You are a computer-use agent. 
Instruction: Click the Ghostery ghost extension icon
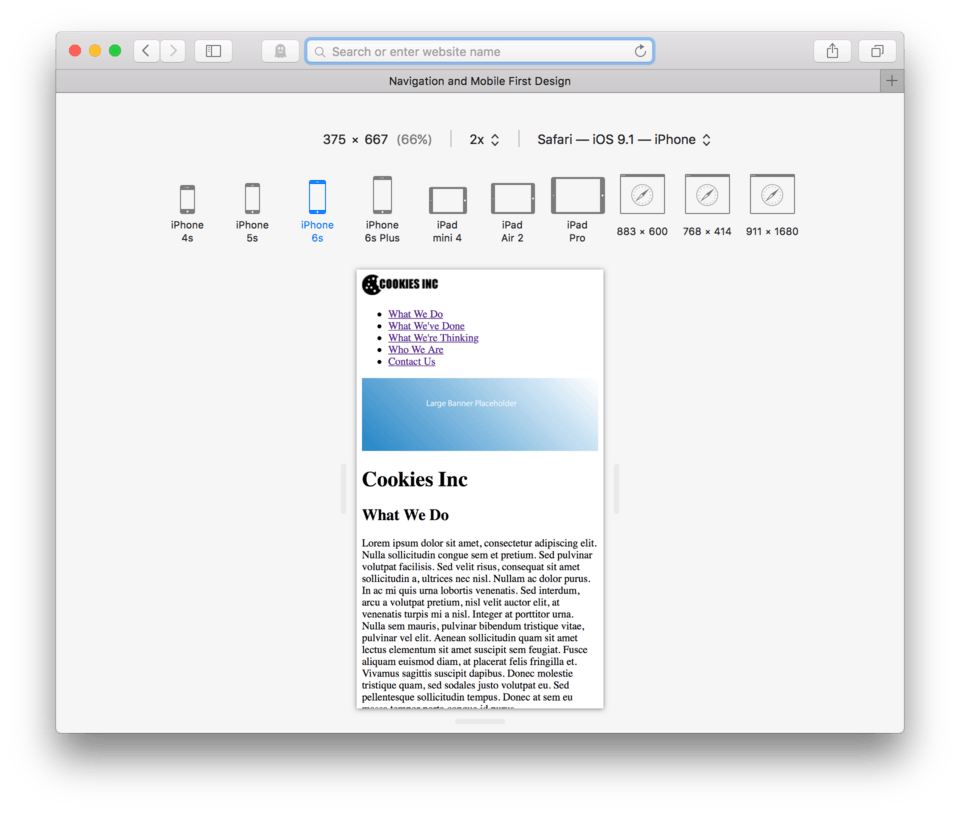pos(280,51)
